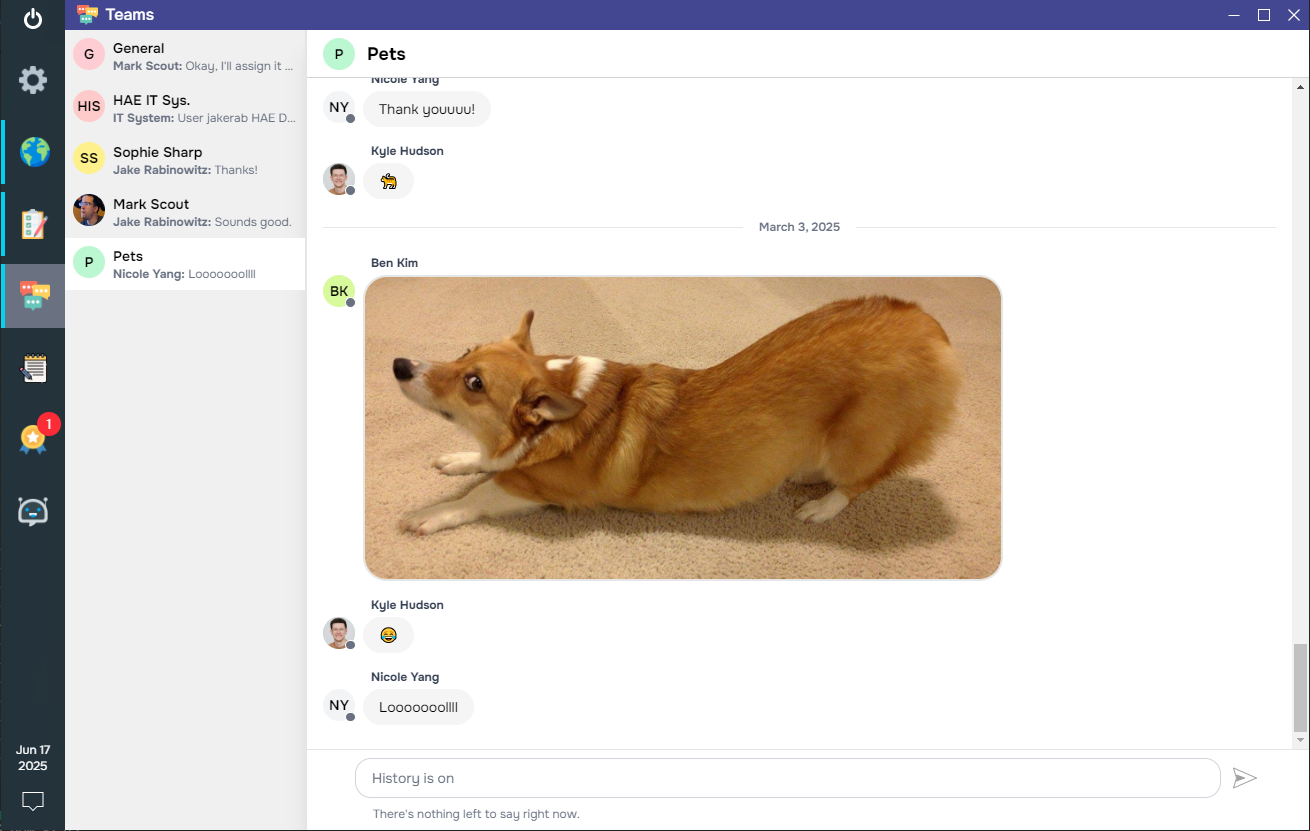Open the globe browser app icon
This screenshot has width=1310, height=831.
pyautogui.click(x=34, y=152)
